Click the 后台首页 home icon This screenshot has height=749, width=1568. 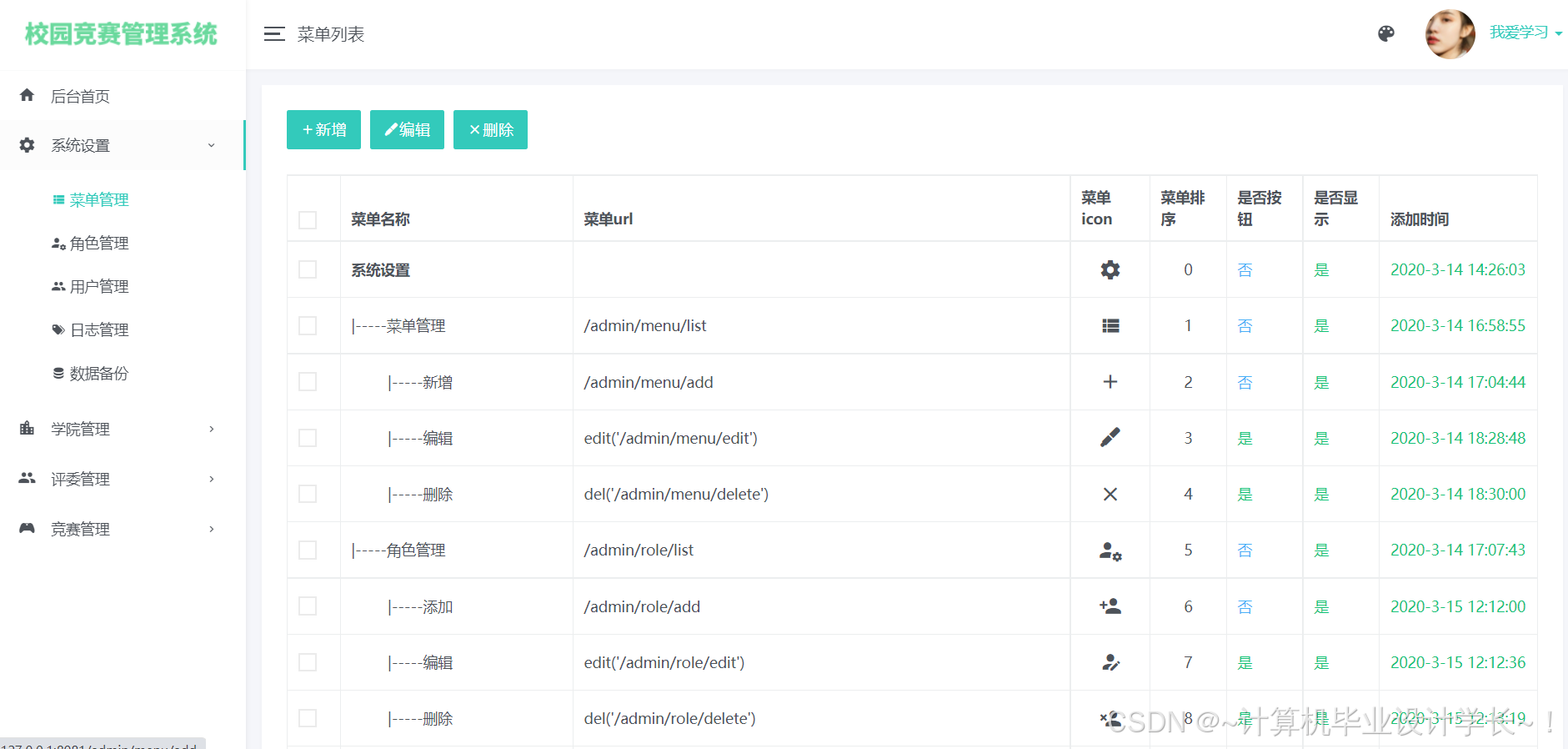pyautogui.click(x=27, y=95)
